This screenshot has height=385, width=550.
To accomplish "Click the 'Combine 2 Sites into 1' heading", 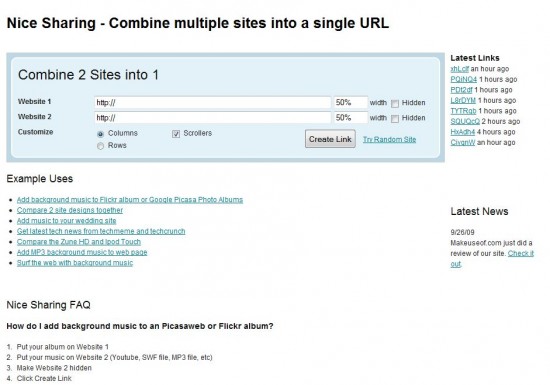I will [x=88, y=75].
